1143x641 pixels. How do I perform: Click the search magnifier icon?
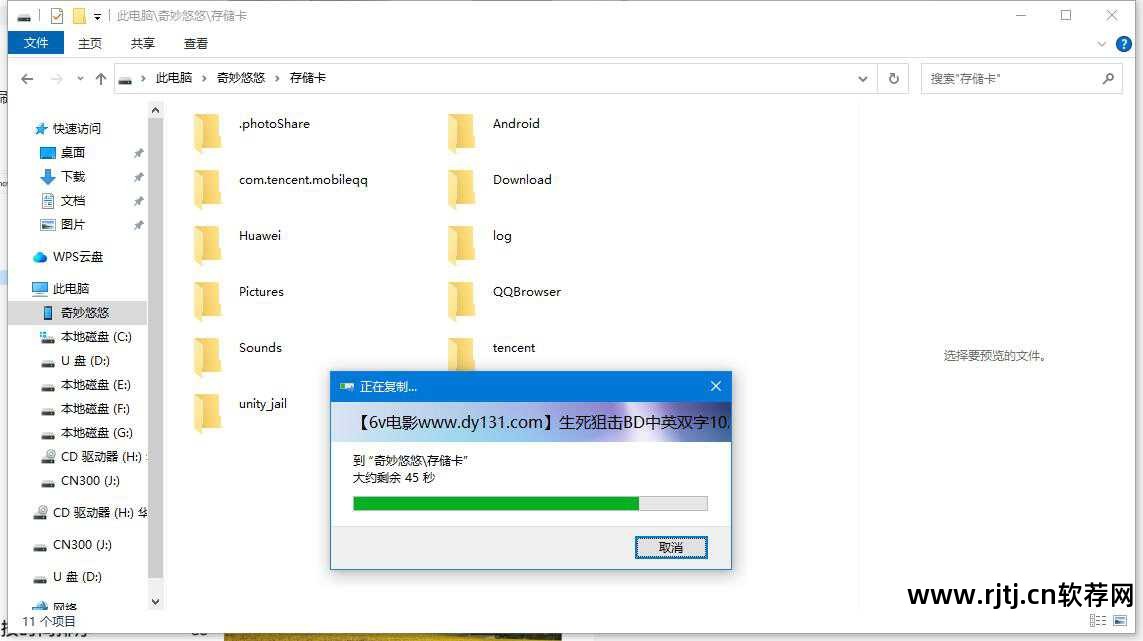pos(1108,78)
